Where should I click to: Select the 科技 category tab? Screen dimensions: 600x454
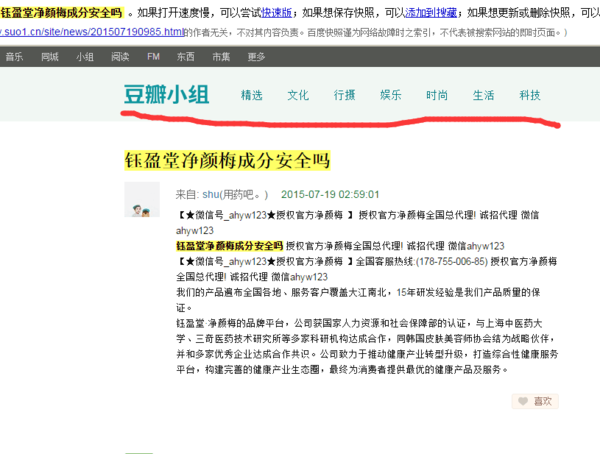coord(530,95)
